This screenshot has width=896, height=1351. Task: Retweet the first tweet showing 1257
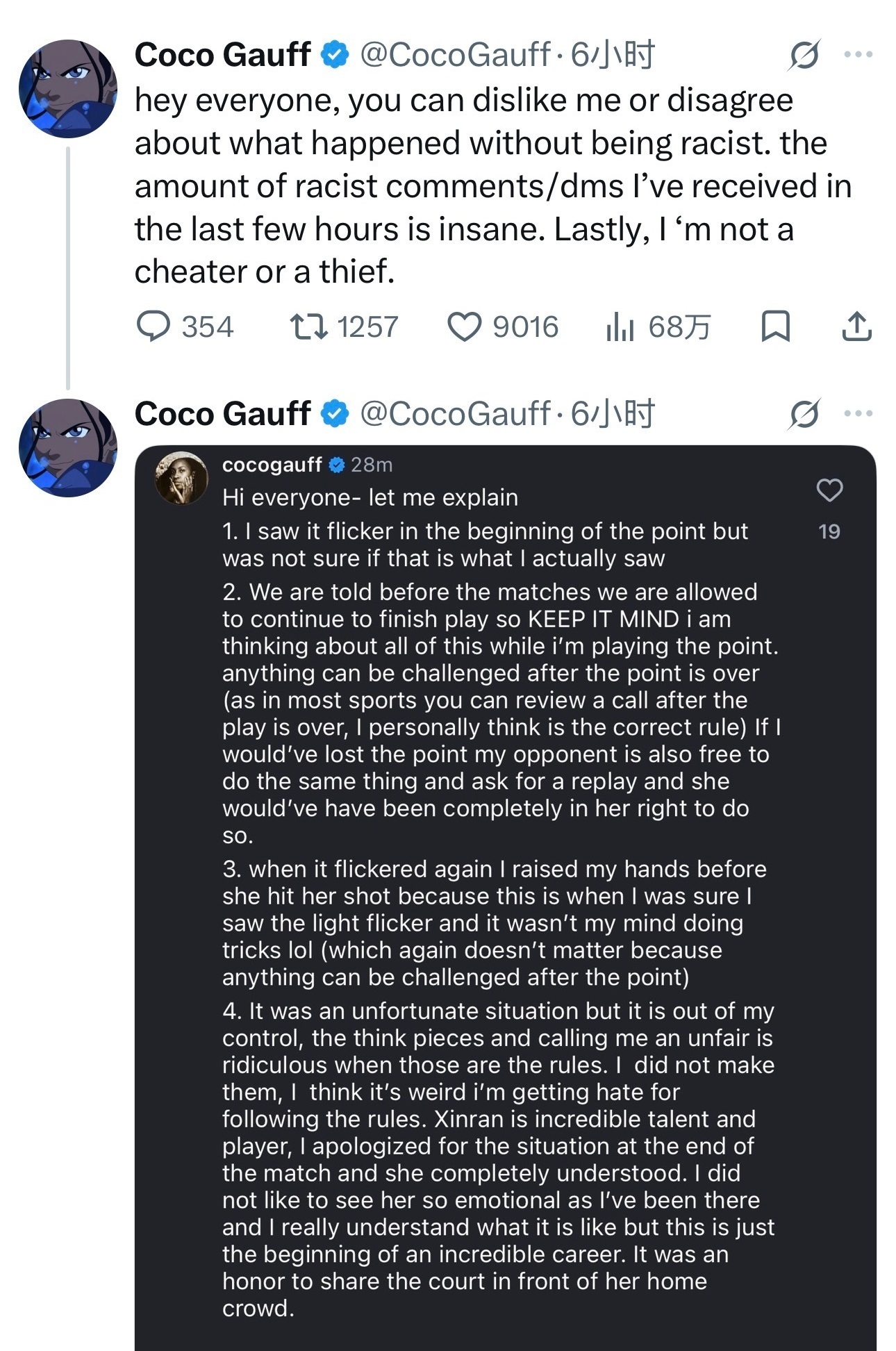tap(344, 326)
